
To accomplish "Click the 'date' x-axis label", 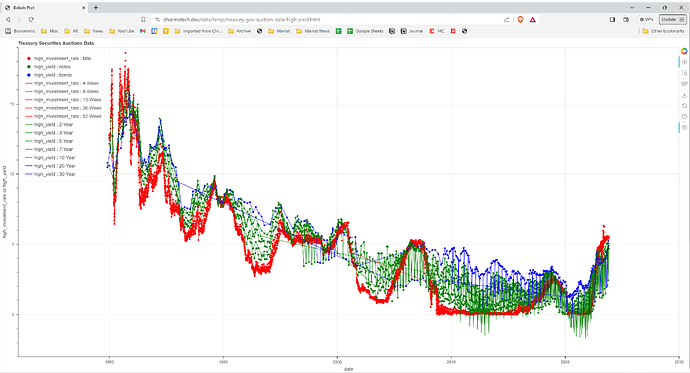I will click(349, 369).
